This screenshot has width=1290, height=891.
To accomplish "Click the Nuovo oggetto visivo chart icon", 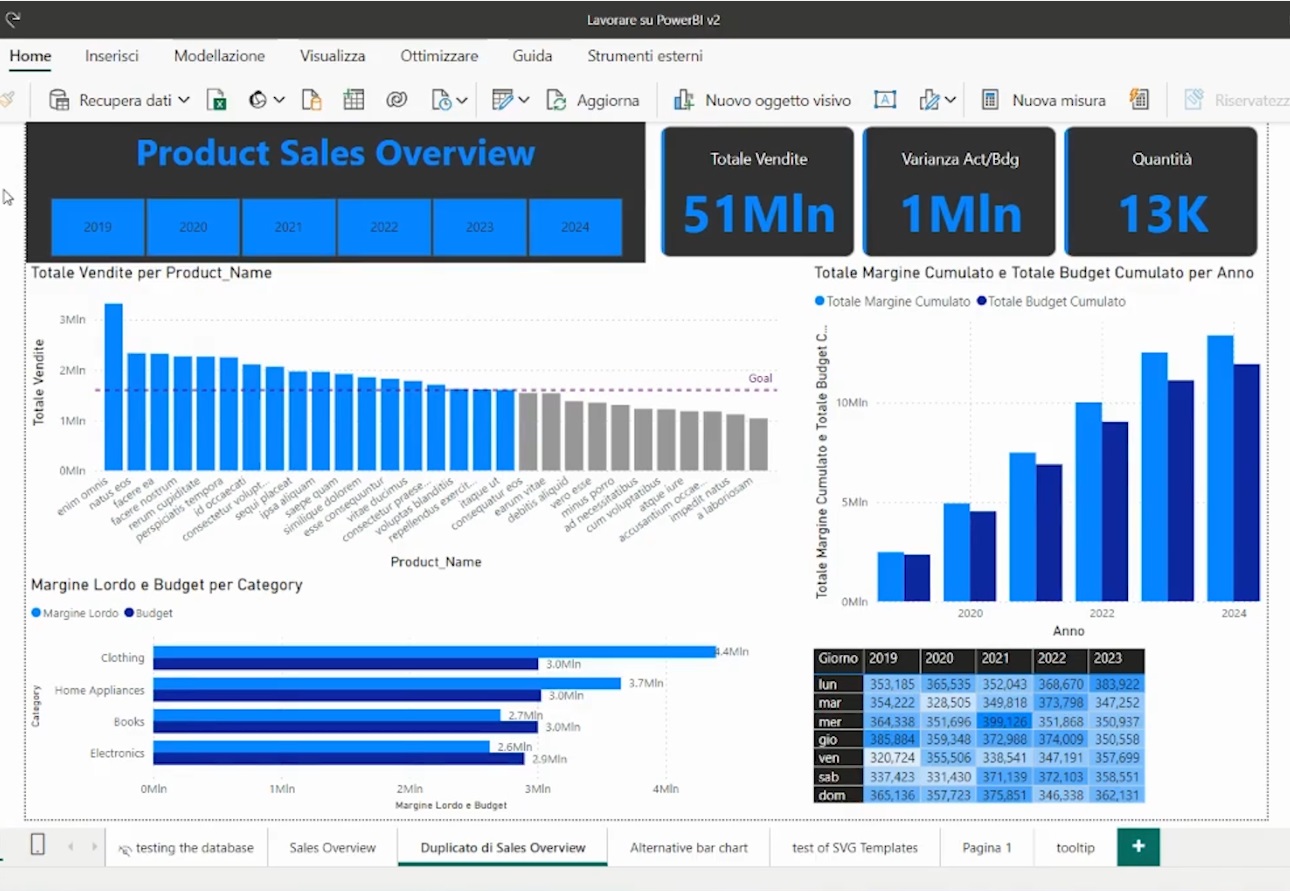I will click(684, 100).
